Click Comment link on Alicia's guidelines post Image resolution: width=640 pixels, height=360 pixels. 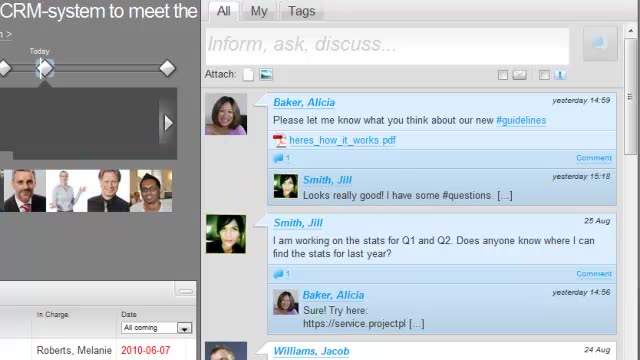point(594,158)
